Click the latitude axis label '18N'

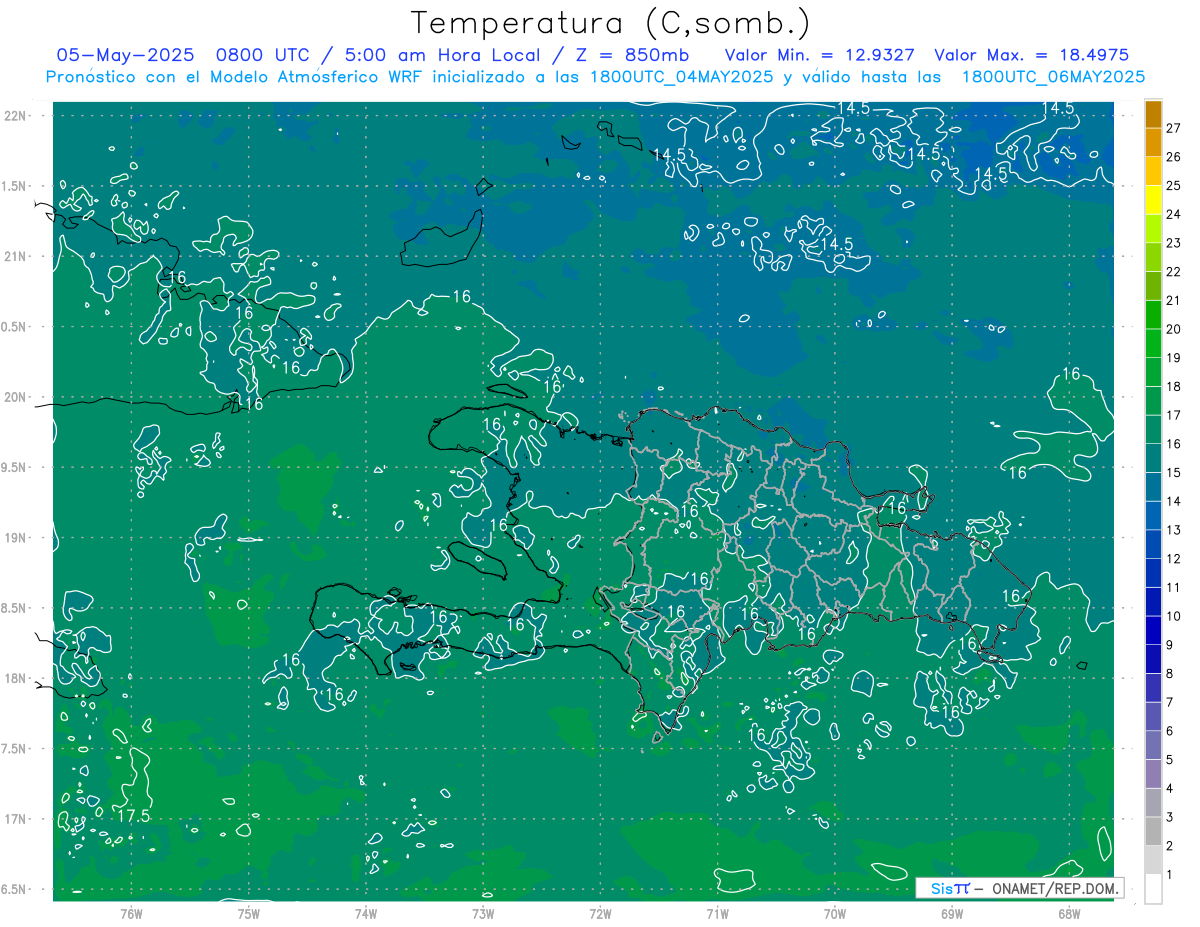[15, 678]
